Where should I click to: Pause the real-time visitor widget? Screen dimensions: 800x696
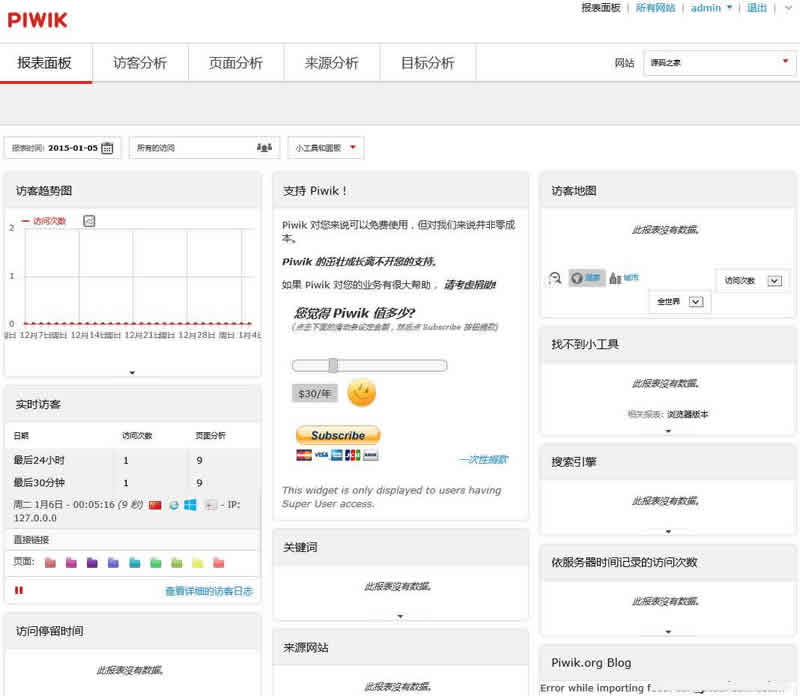coord(19,590)
